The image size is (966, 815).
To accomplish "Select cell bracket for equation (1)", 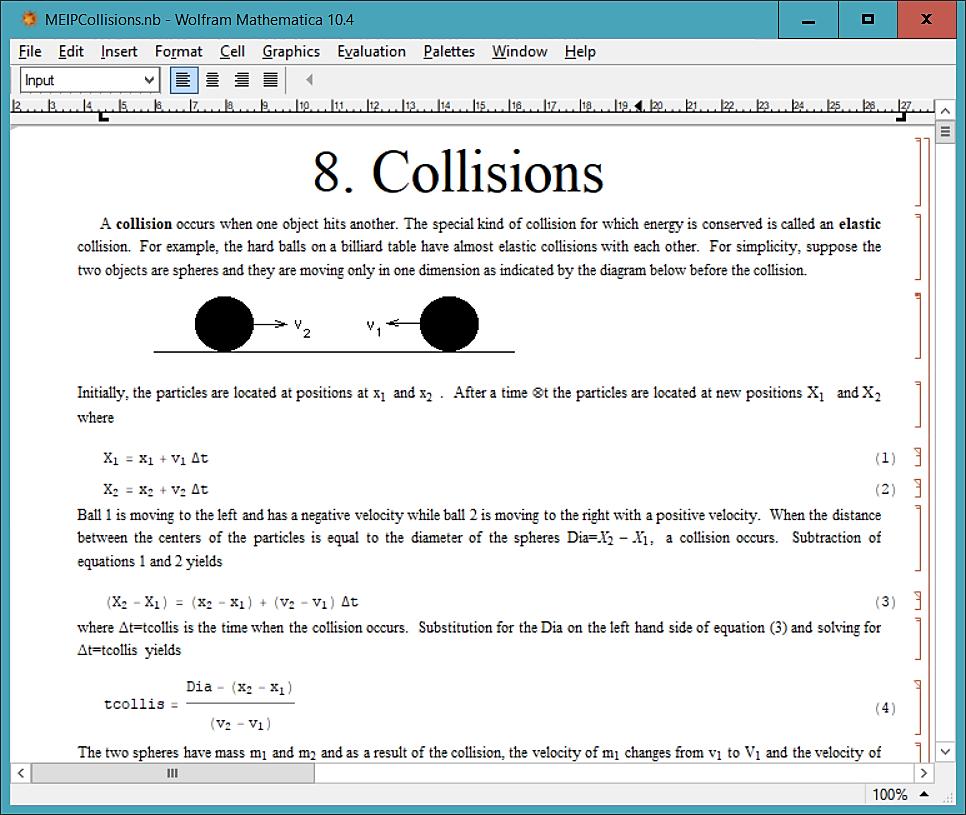I will [x=918, y=457].
